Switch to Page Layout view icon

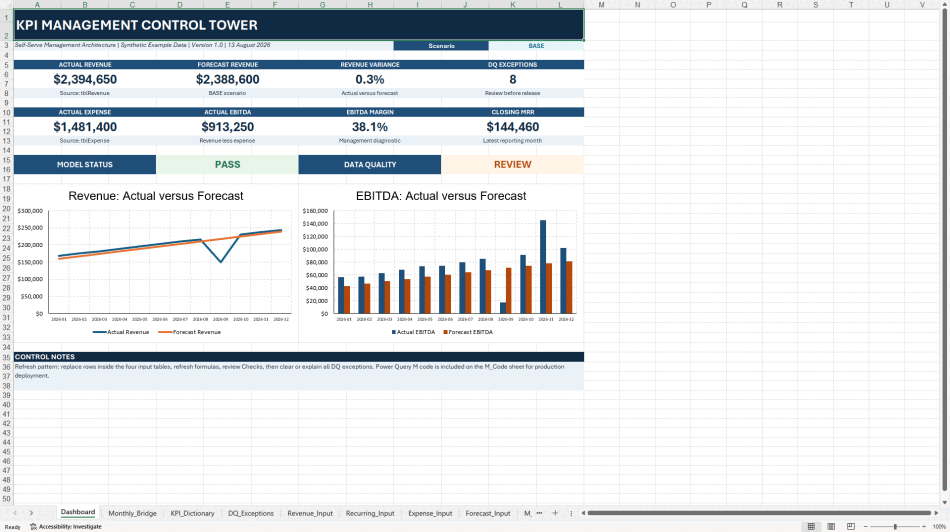tap(831, 527)
